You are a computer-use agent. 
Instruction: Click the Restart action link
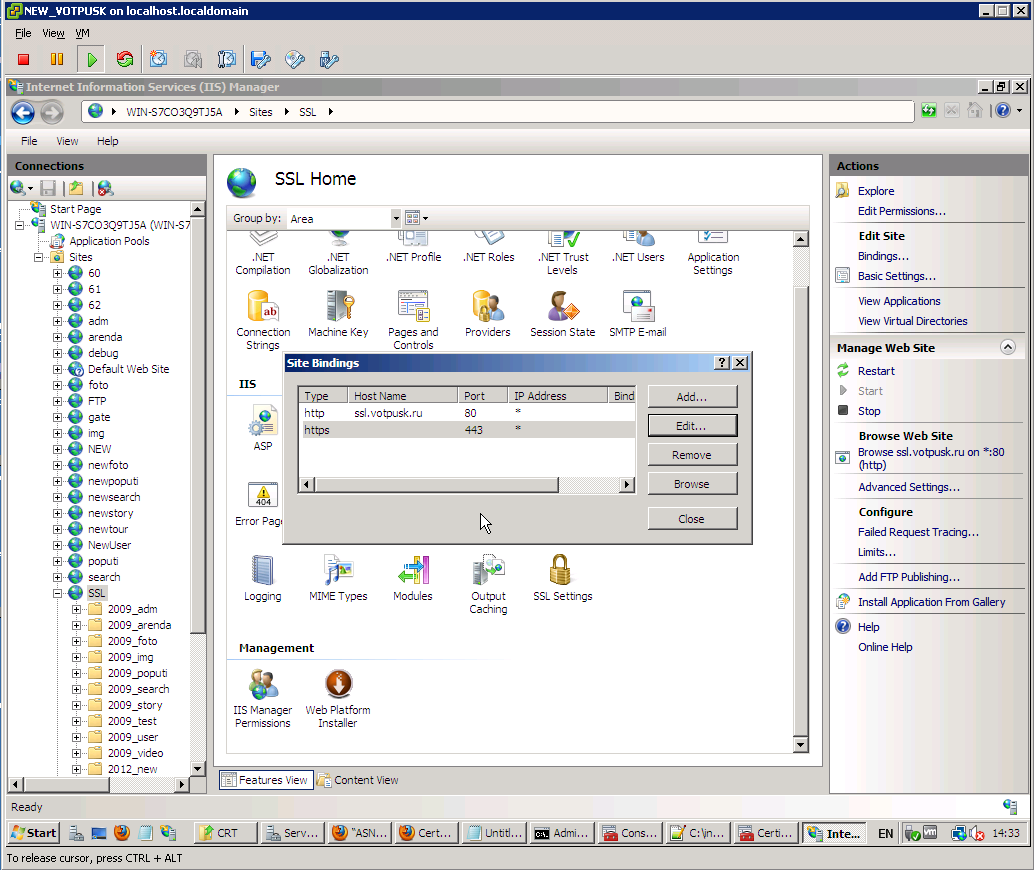click(x=876, y=371)
